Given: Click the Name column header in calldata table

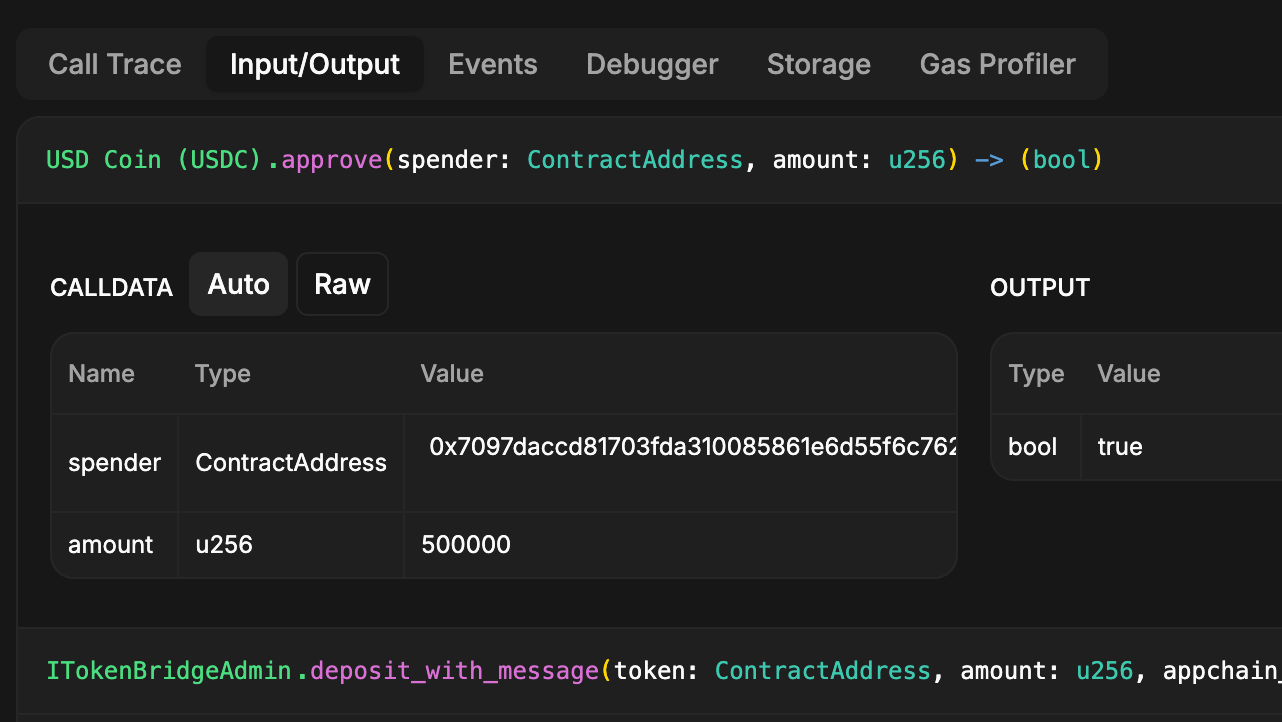Looking at the screenshot, I should pos(101,374).
